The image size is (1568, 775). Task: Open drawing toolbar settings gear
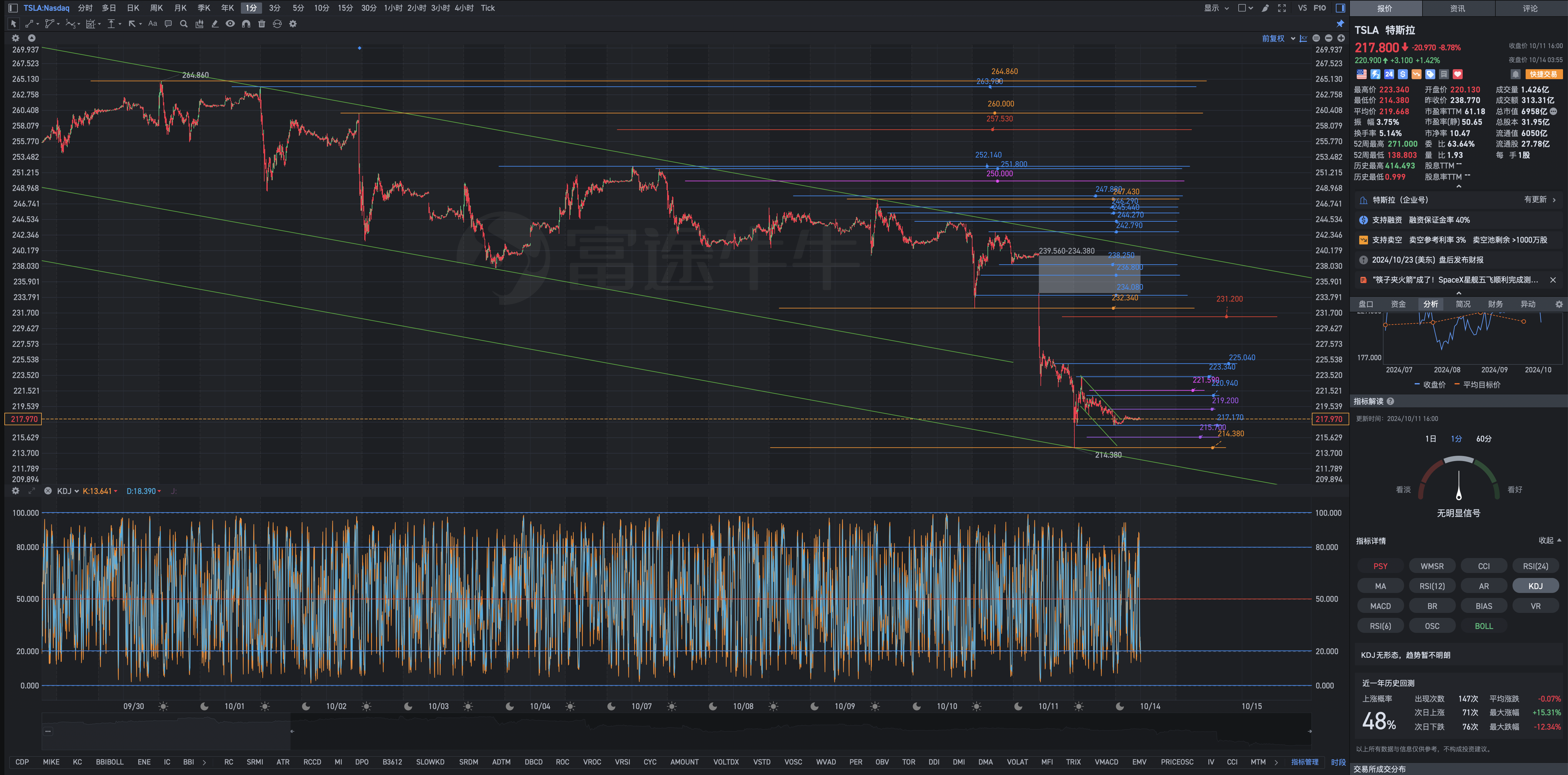click(x=293, y=24)
